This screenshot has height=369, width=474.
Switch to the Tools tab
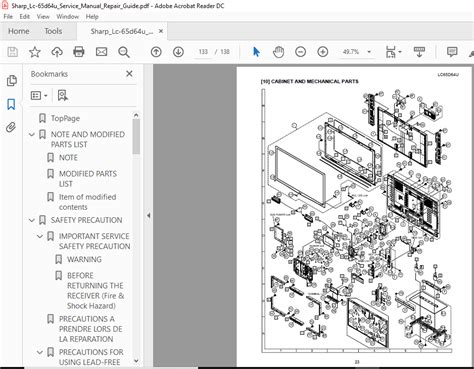[53, 31]
